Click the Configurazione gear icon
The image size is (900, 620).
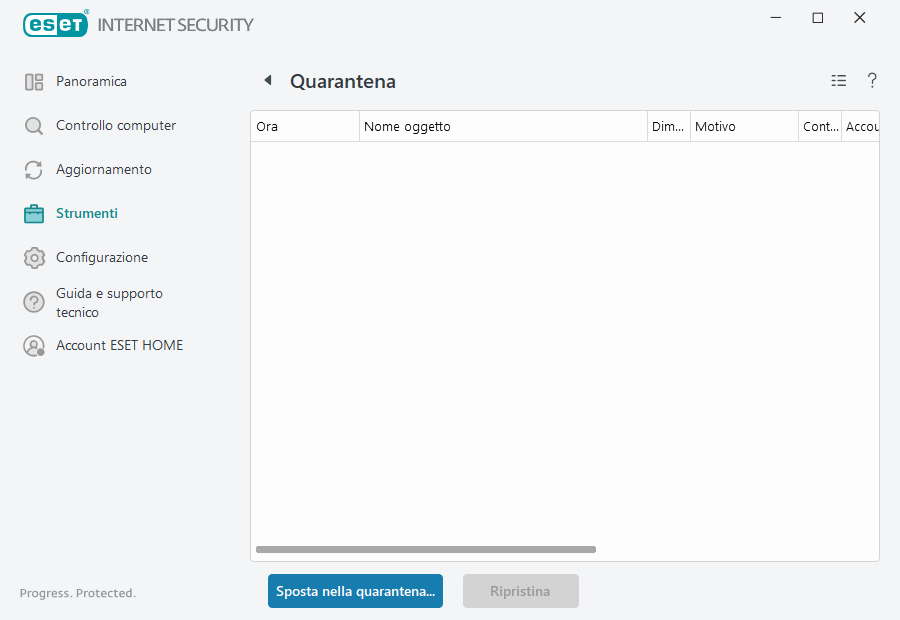pos(34,257)
